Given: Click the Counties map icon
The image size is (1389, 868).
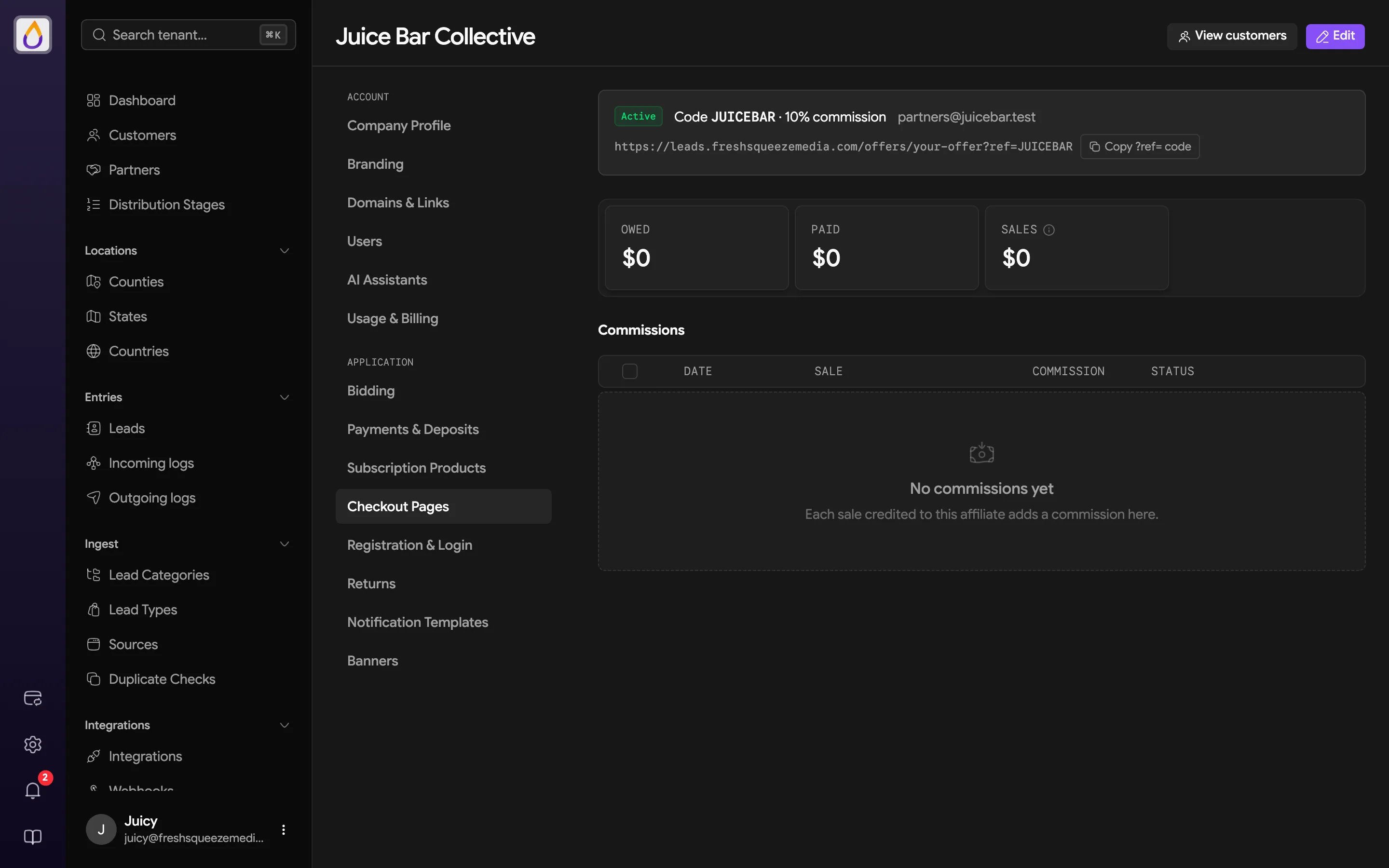Looking at the screenshot, I should tap(94, 282).
